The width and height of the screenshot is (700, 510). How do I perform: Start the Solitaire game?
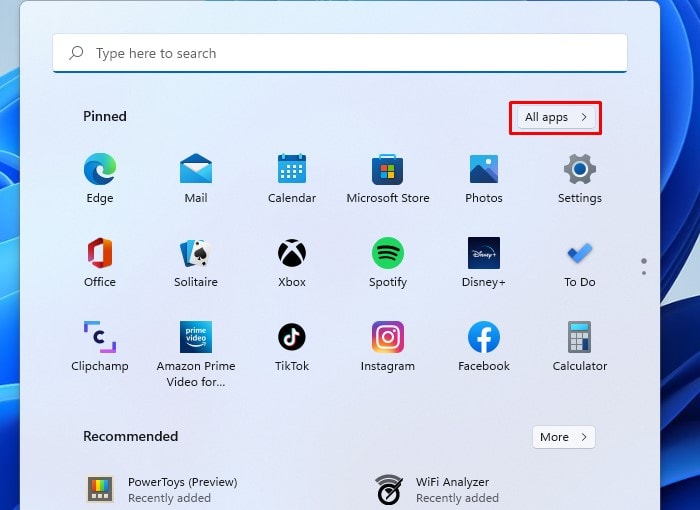pyautogui.click(x=196, y=262)
